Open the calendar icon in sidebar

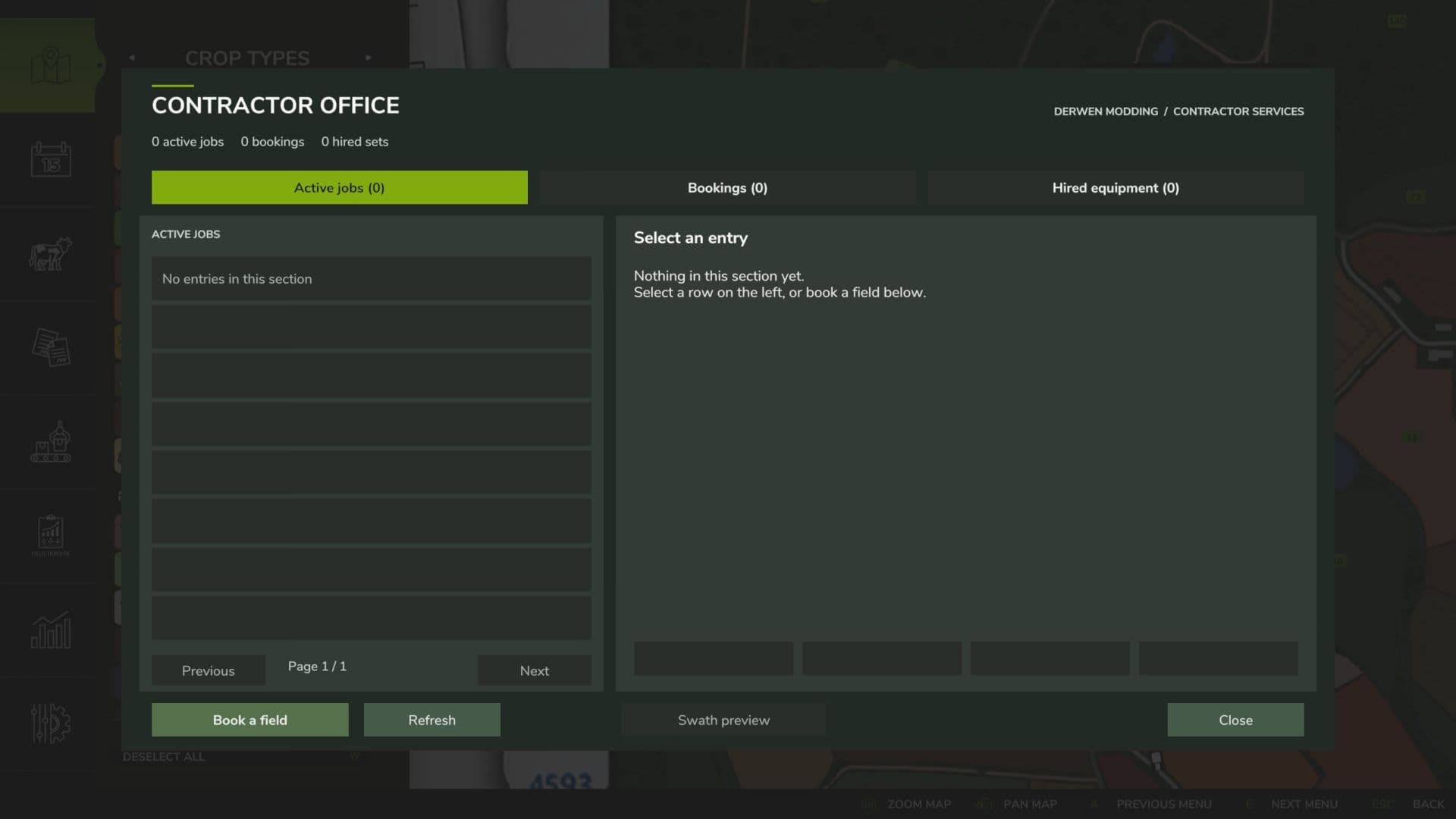(x=51, y=159)
